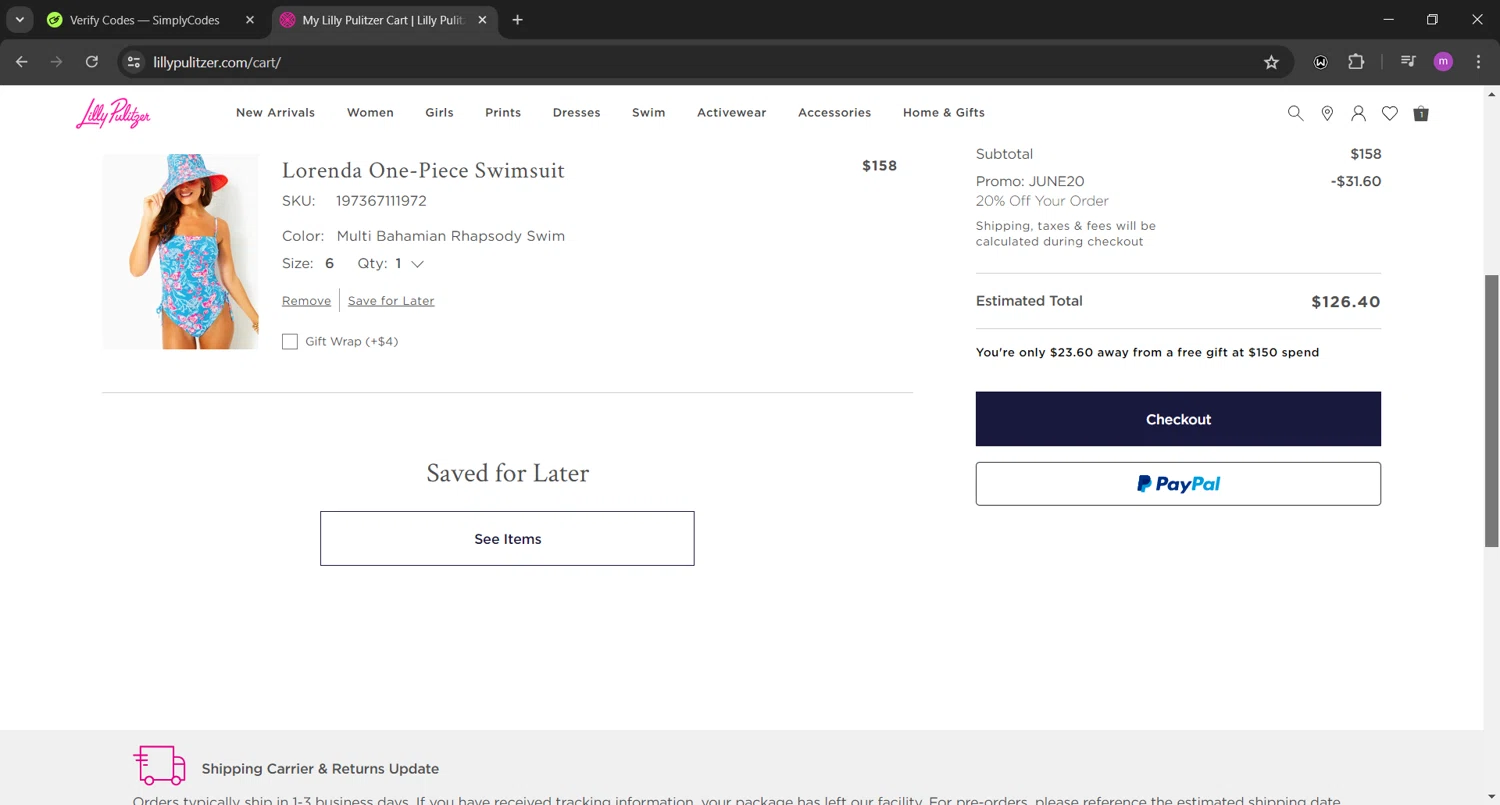
Task: Proceed with the Checkout button
Action: pos(1178,419)
